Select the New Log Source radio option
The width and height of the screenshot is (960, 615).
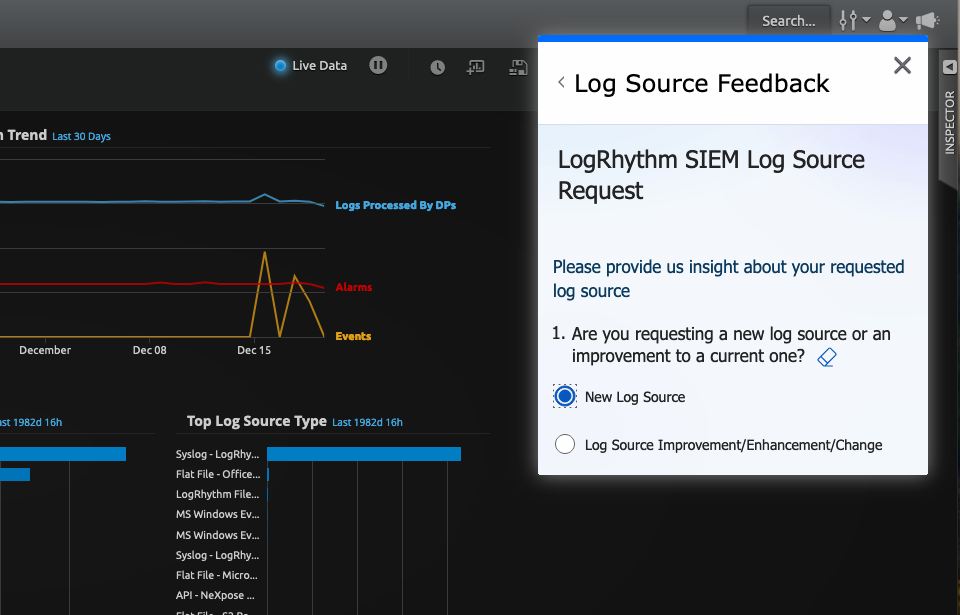[565, 397]
